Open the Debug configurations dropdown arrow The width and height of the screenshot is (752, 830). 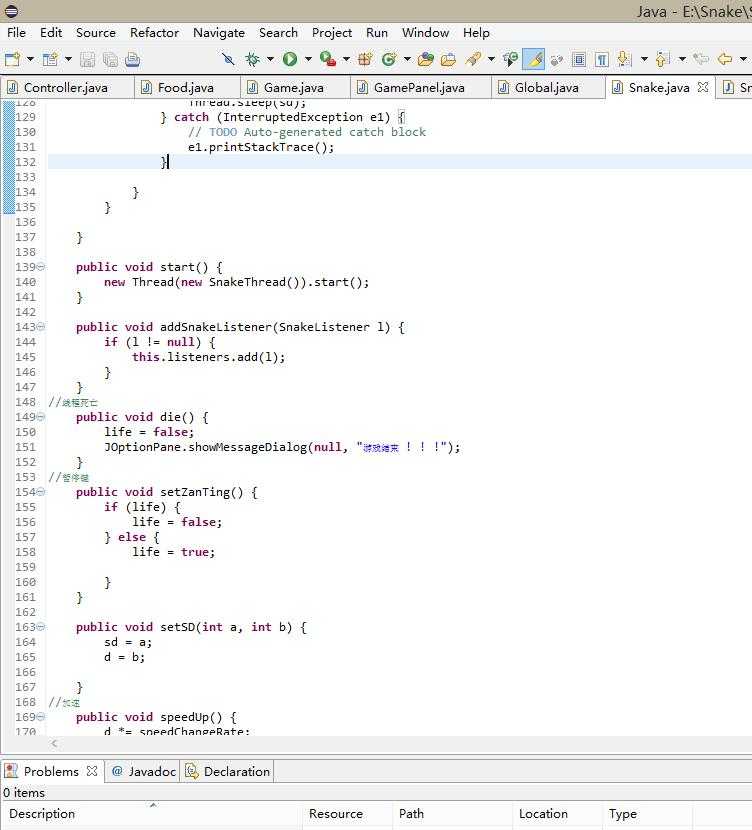point(270,59)
